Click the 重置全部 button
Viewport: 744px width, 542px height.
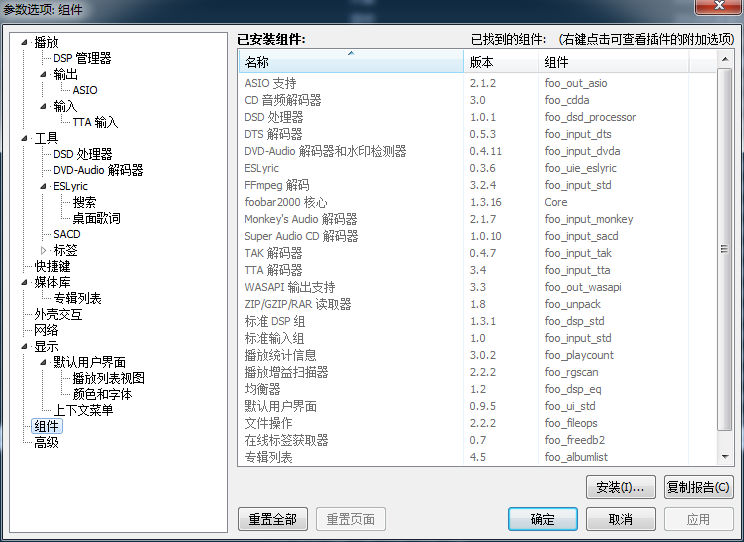click(x=272, y=519)
